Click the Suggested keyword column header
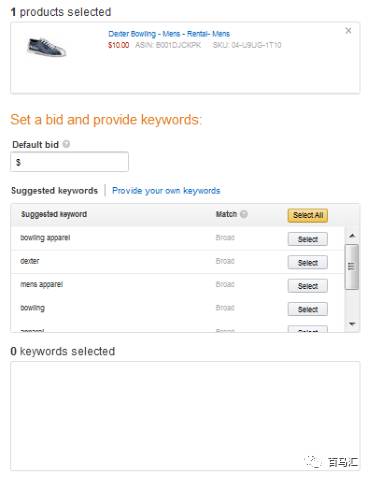This screenshot has width=369, height=479. (54, 214)
